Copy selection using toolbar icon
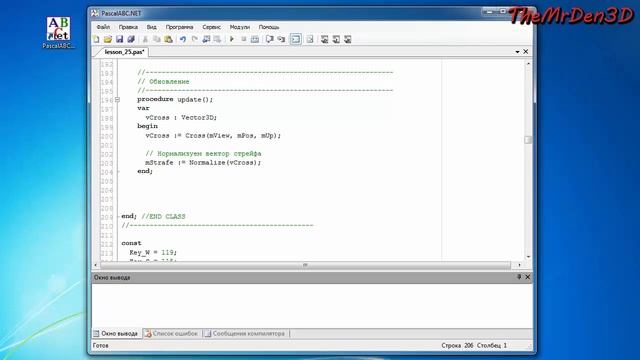640x360 pixels. [156, 39]
